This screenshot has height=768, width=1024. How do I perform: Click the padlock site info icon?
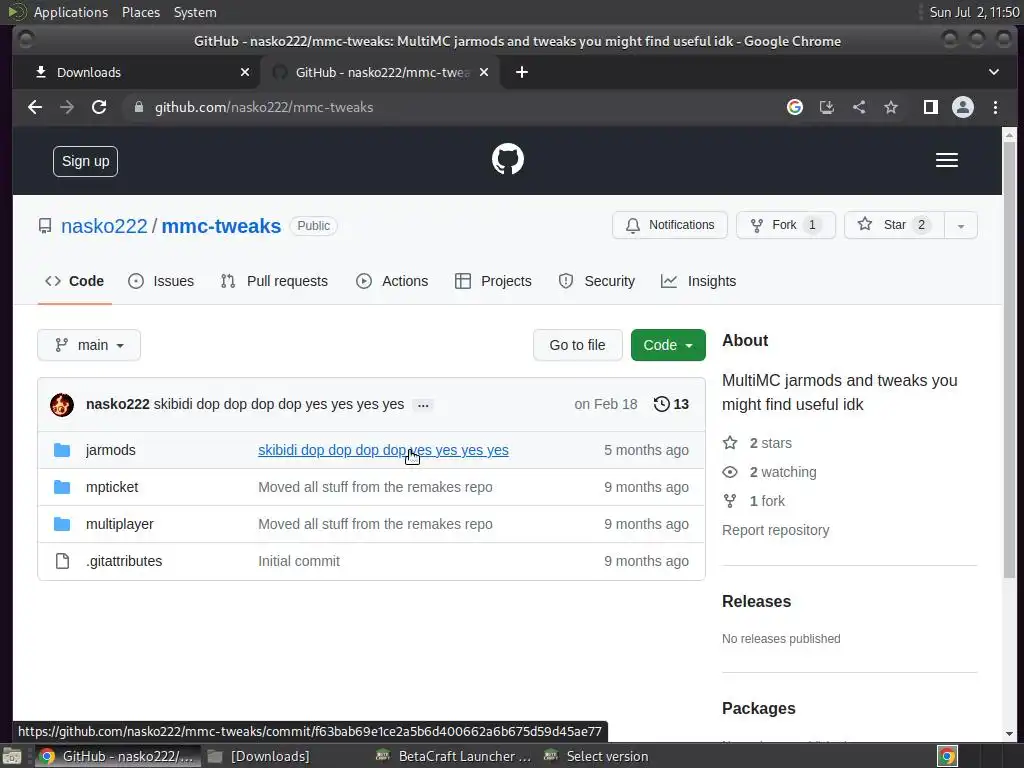tap(138, 107)
